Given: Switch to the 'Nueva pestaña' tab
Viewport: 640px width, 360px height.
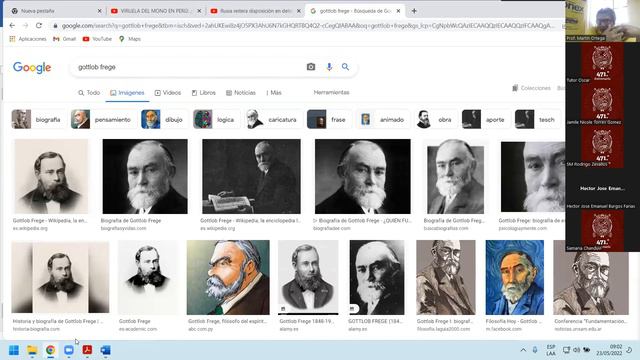Looking at the screenshot, I should tap(55, 11).
